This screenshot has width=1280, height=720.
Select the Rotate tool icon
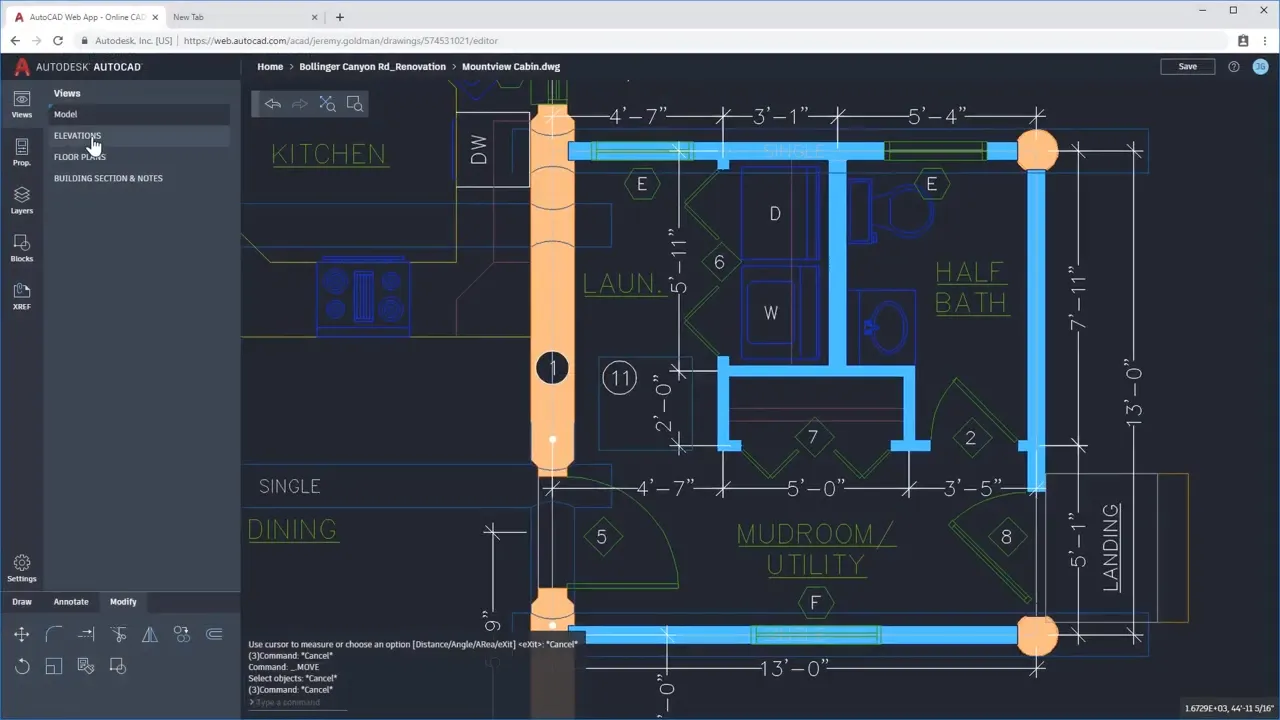[x=21, y=666]
